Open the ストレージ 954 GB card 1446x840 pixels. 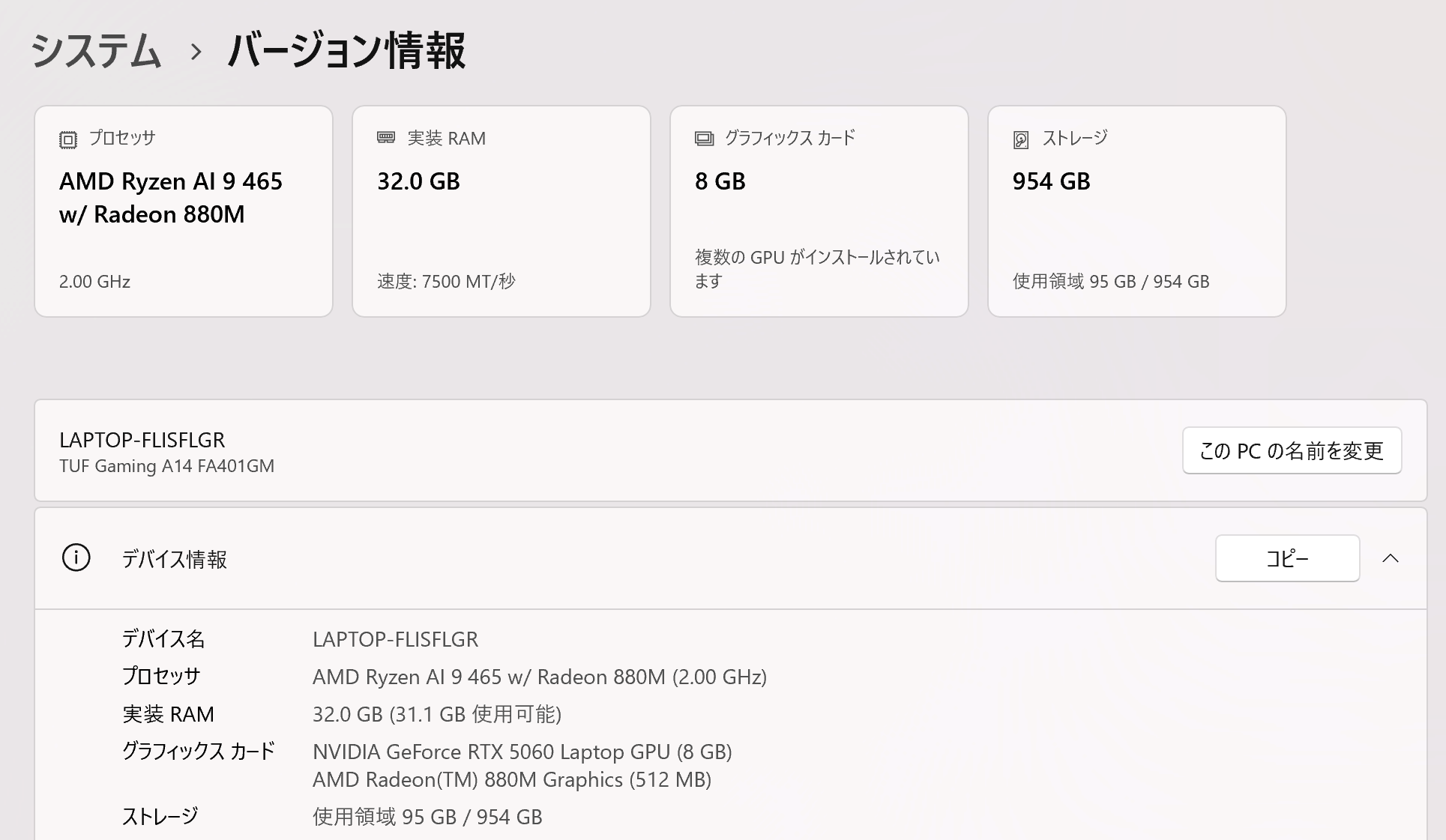tap(1137, 211)
